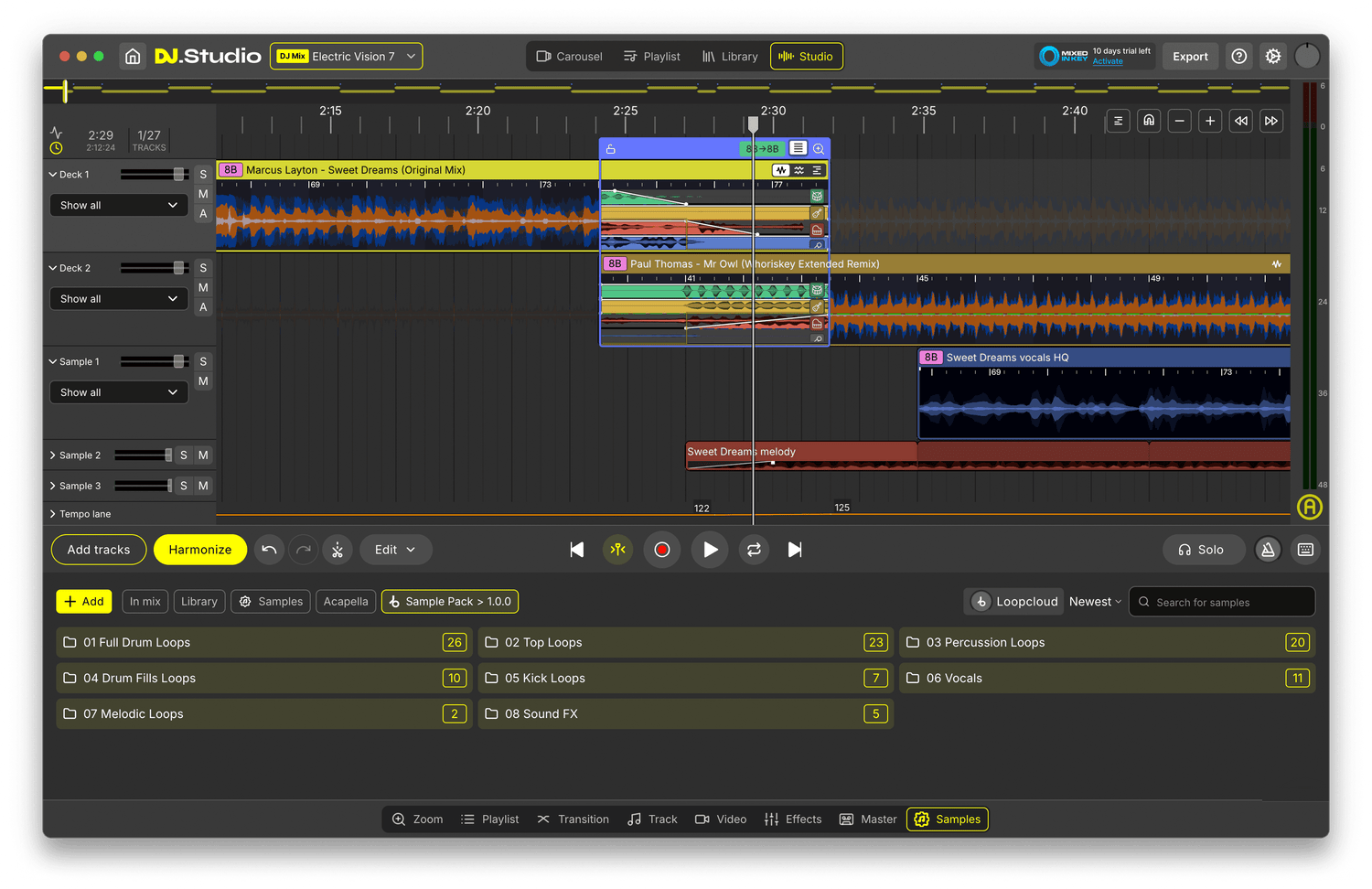The width and height of the screenshot is (1372, 889).
Task: Click the scissors split tool icon
Action: click(x=338, y=550)
